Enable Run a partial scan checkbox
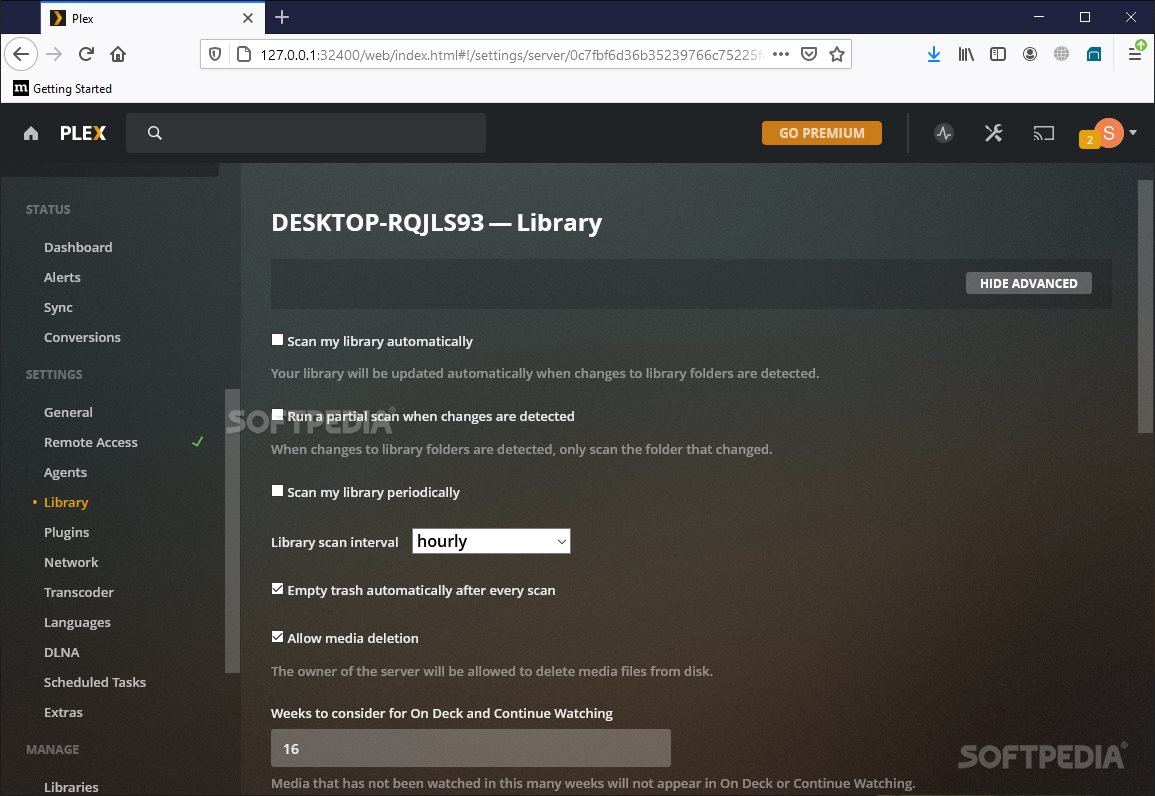The height and width of the screenshot is (796, 1155). (x=278, y=415)
